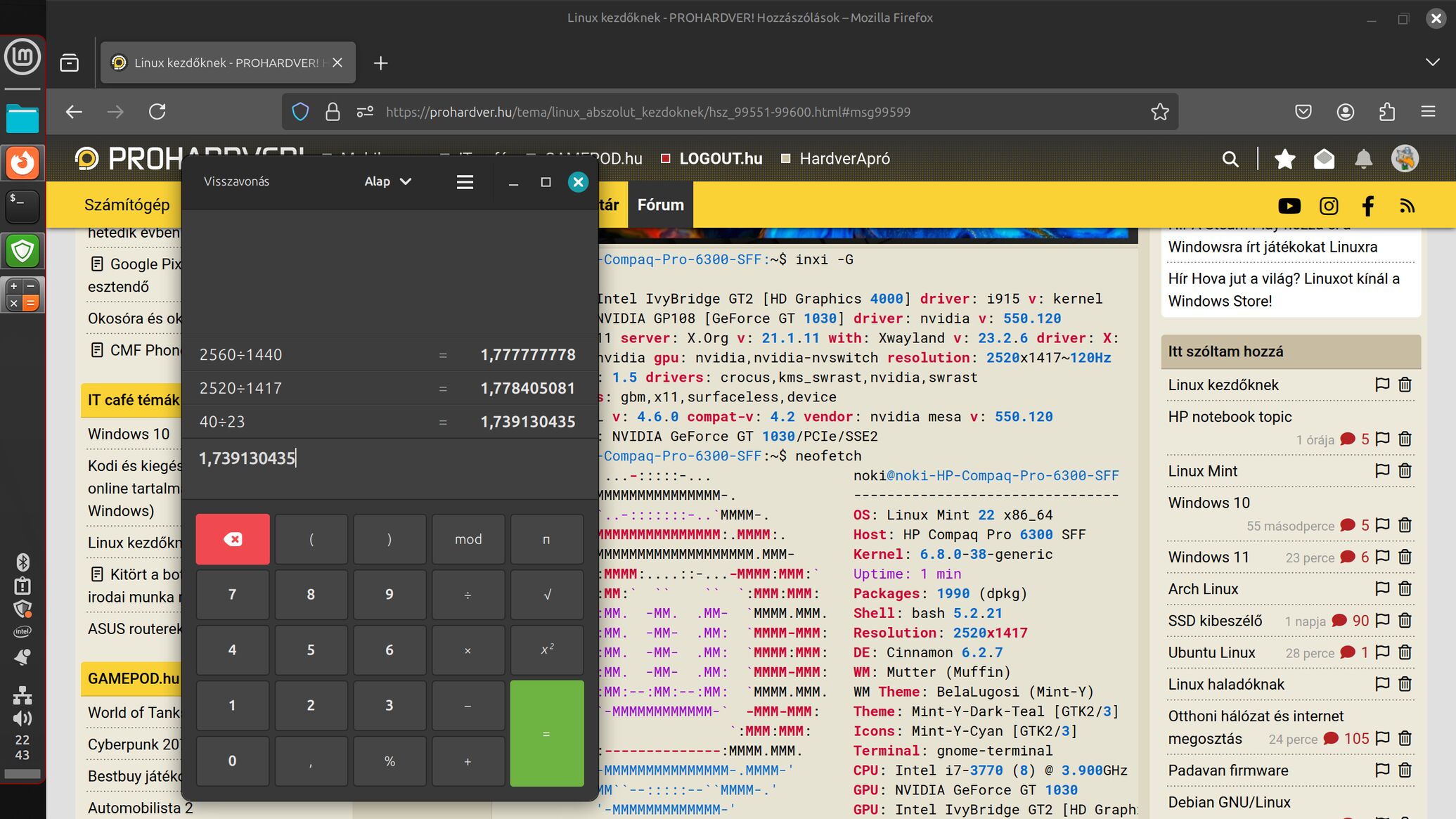
Task: Open the SSD kibeszélő topic link
Action: point(1215,621)
